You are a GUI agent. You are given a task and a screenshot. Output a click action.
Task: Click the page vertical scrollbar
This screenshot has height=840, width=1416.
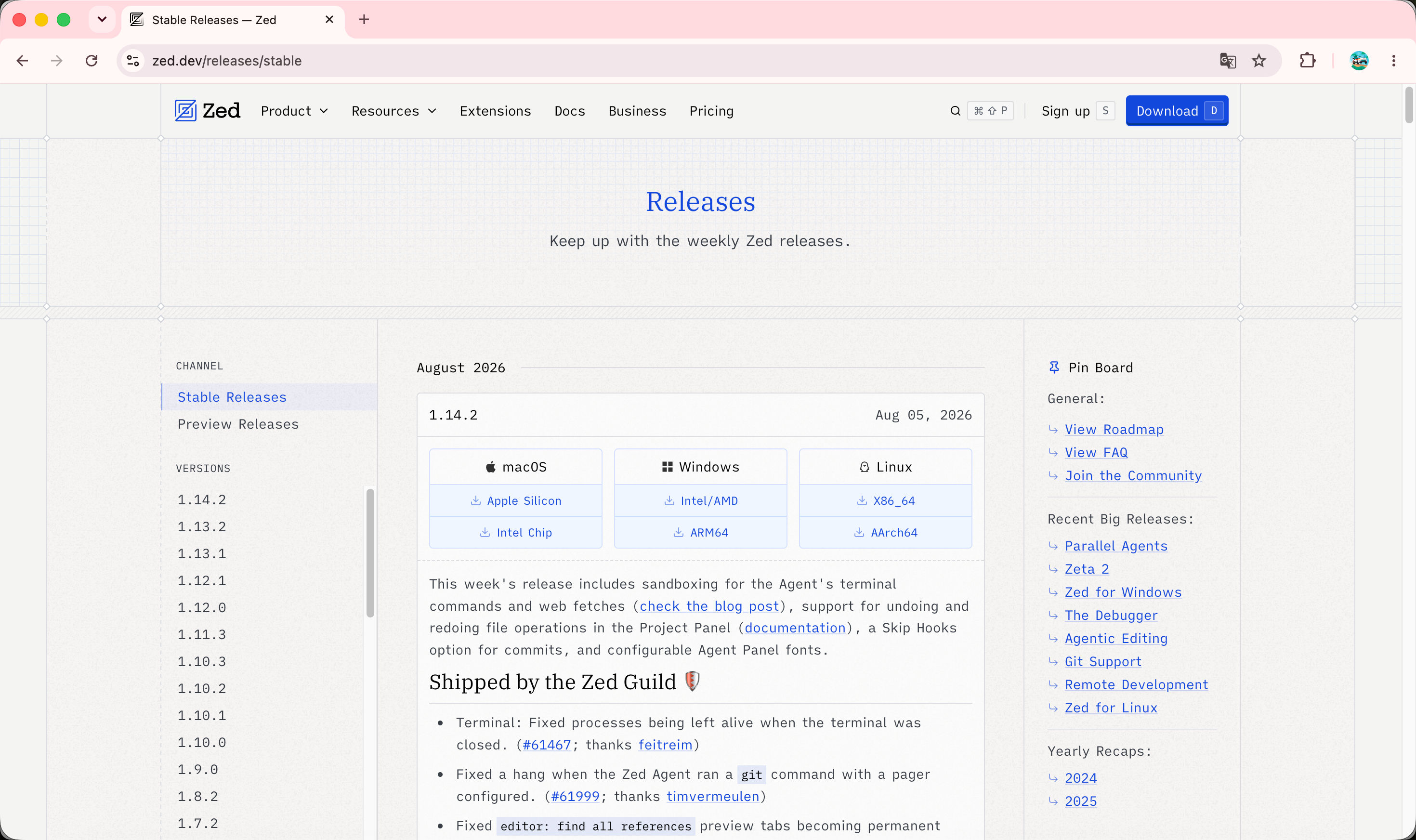1409,105
